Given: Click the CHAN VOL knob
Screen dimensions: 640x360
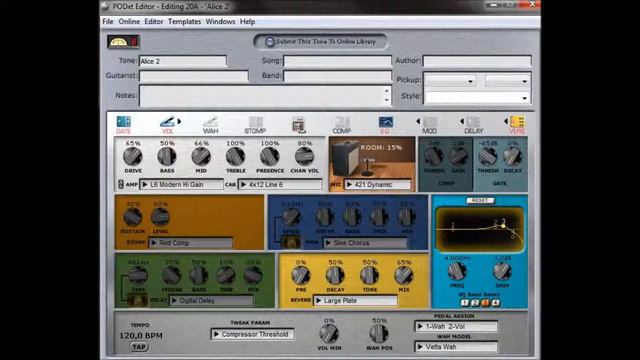Looking at the screenshot, I should click(x=304, y=156).
